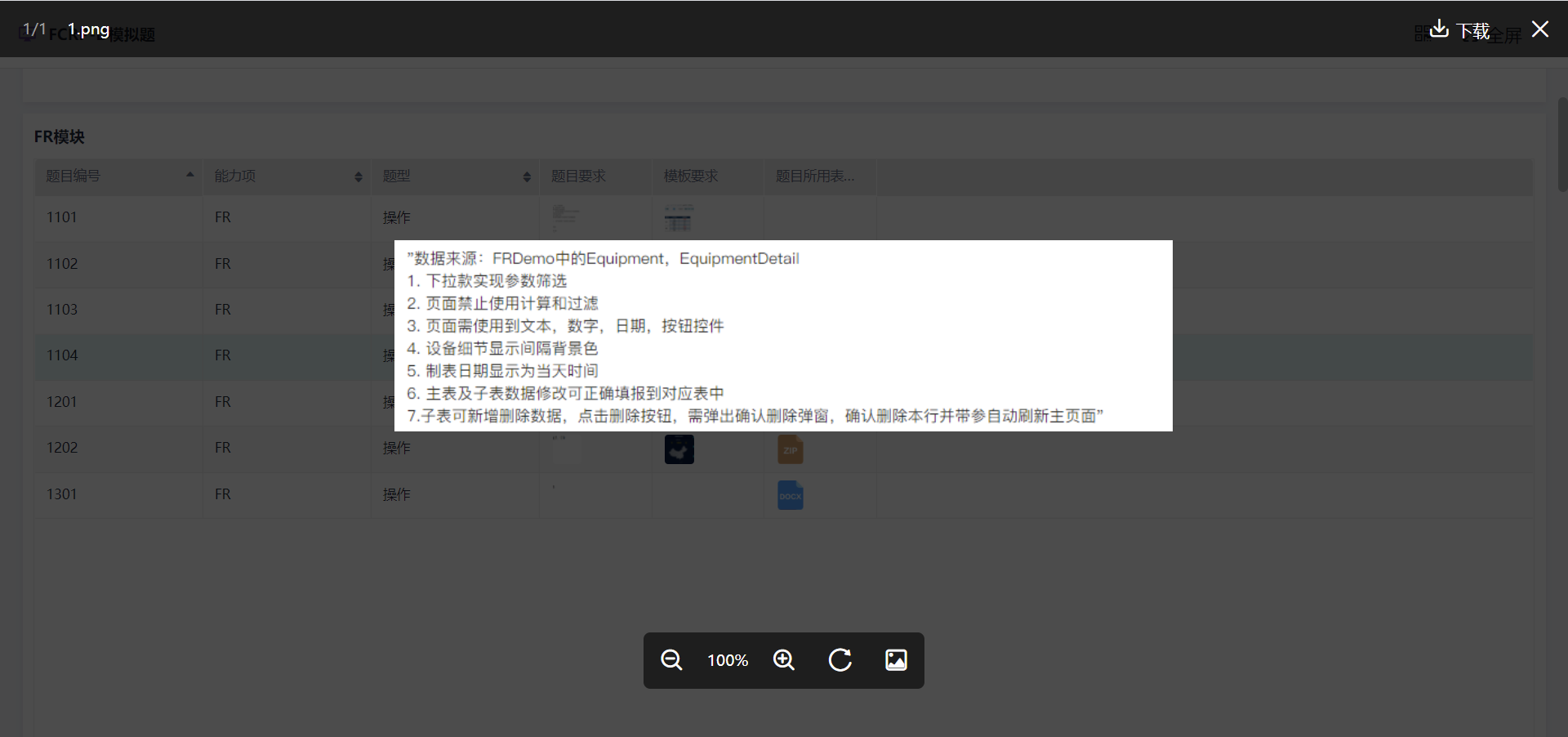Select the 操作 cell in row 1101
The height and width of the screenshot is (737, 1568).
click(455, 217)
